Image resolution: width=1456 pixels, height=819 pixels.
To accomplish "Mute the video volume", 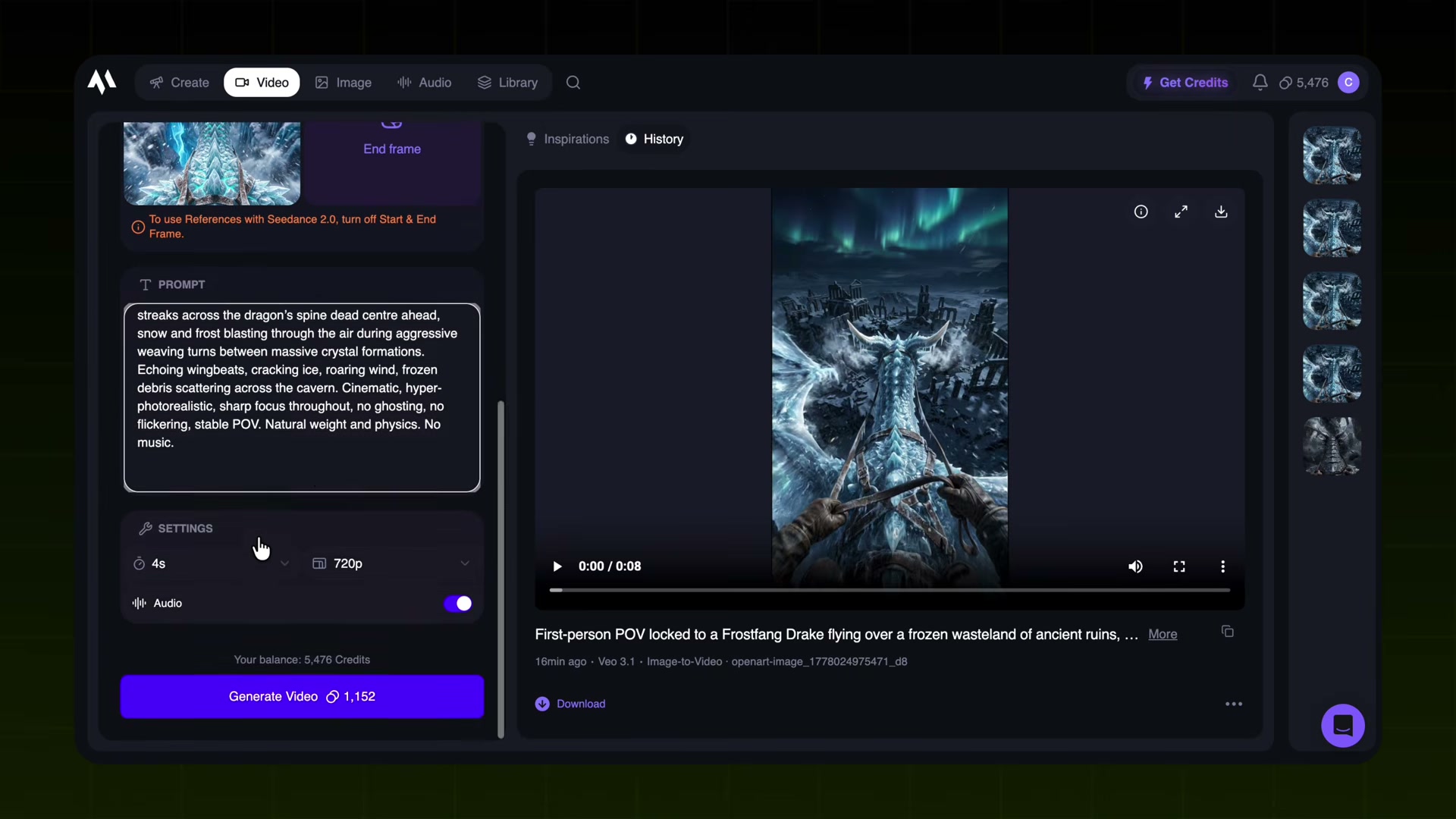I will [x=1135, y=566].
